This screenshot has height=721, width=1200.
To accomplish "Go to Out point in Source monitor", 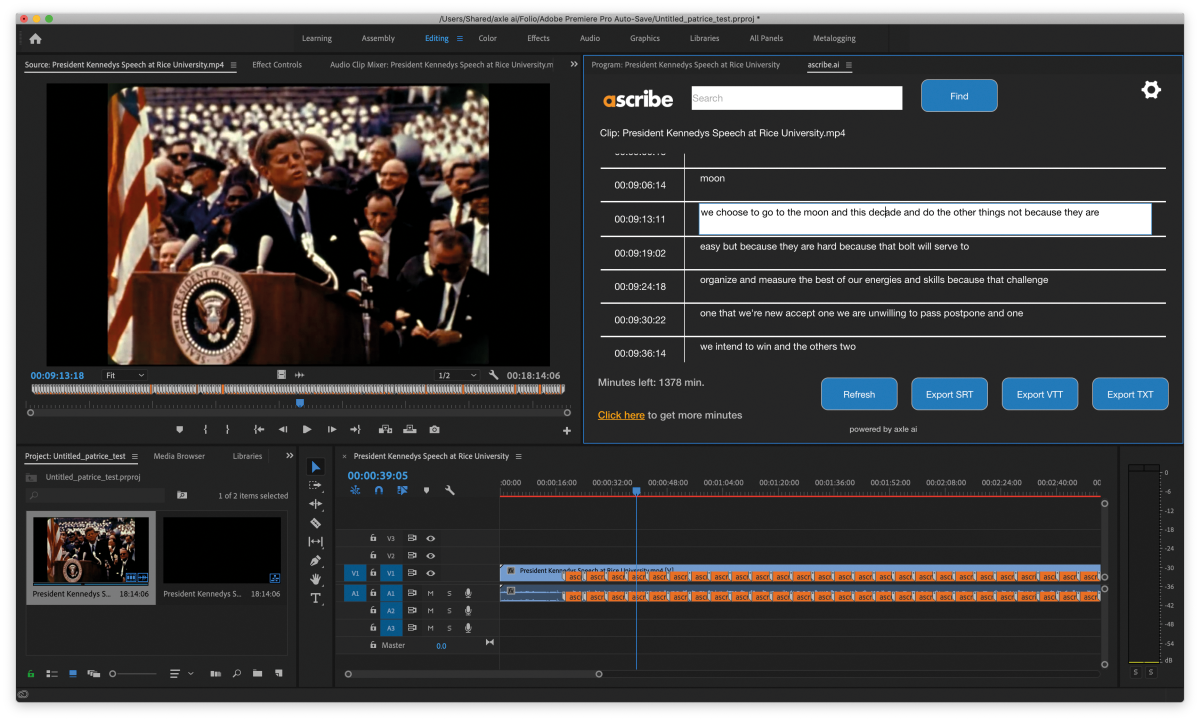I will (x=355, y=429).
